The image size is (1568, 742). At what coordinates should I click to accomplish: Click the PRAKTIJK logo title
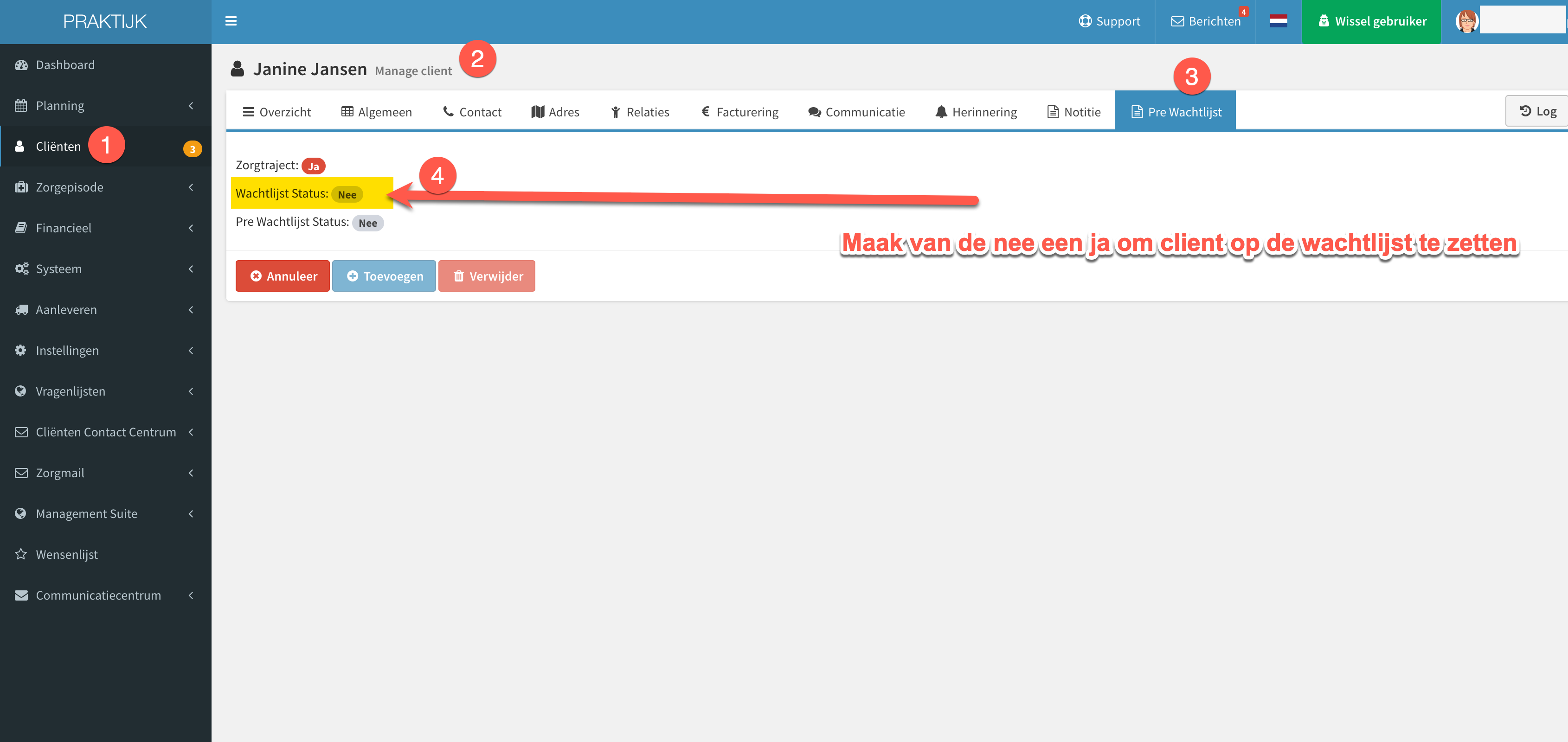point(105,21)
